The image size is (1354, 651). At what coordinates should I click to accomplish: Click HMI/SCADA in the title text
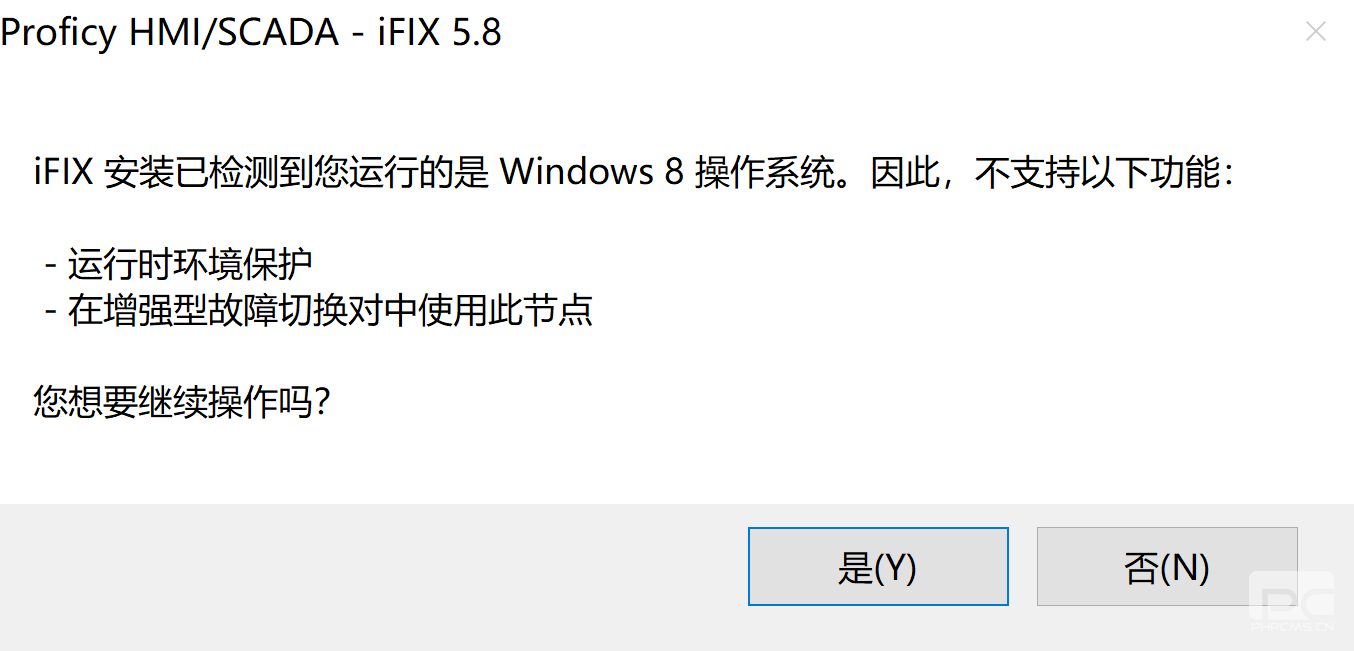pos(234,33)
